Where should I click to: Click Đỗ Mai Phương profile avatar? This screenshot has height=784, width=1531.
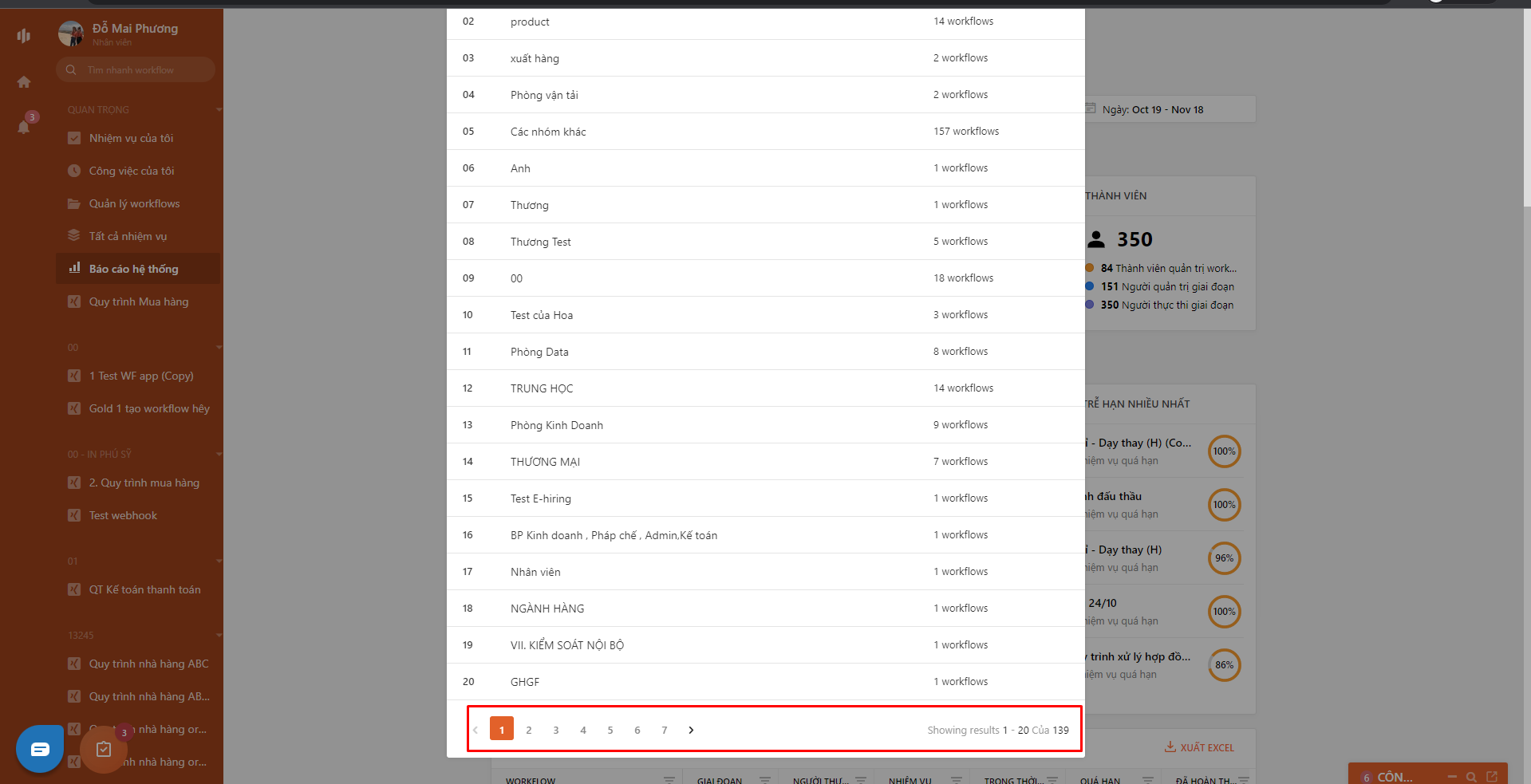pyautogui.click(x=71, y=33)
